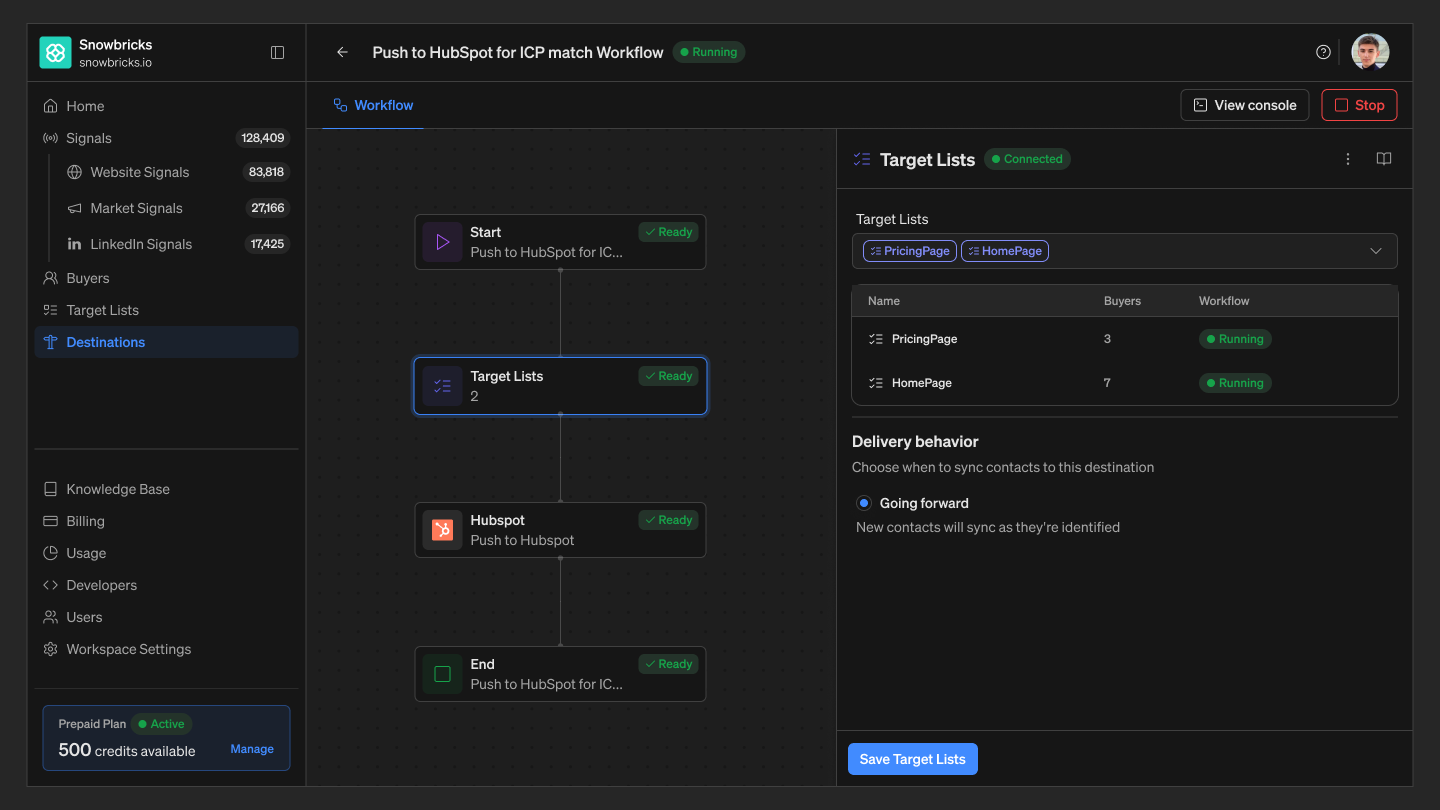Switch to the Workflow tab
This screenshot has height=810, width=1440.
(373, 105)
